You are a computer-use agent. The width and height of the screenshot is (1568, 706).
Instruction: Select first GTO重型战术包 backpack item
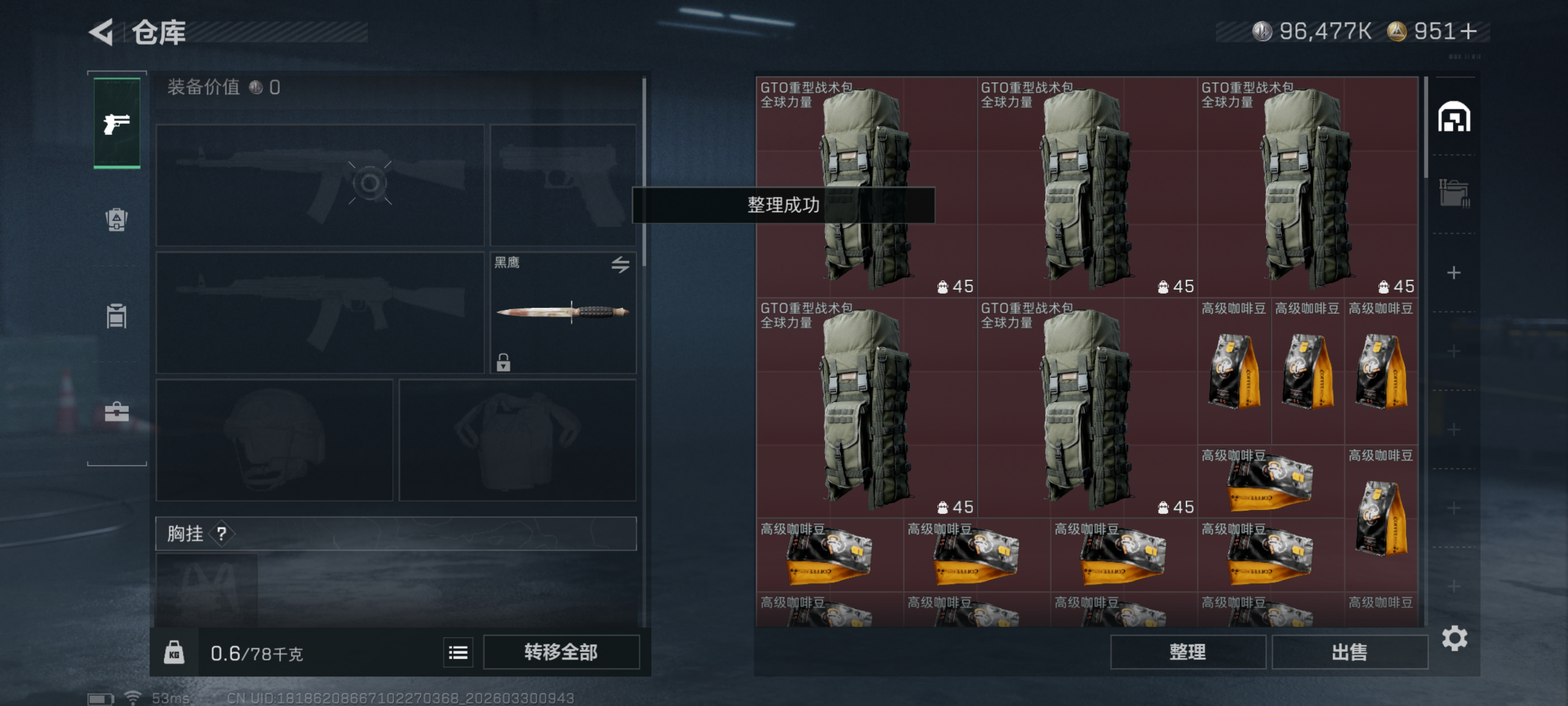pos(866,187)
